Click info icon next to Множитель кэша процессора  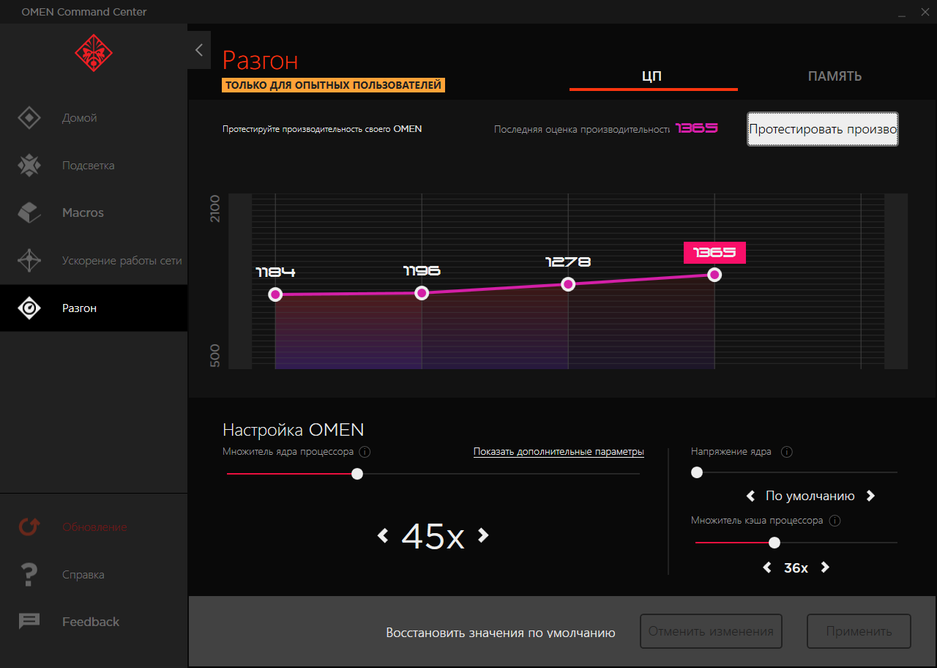[835, 520]
